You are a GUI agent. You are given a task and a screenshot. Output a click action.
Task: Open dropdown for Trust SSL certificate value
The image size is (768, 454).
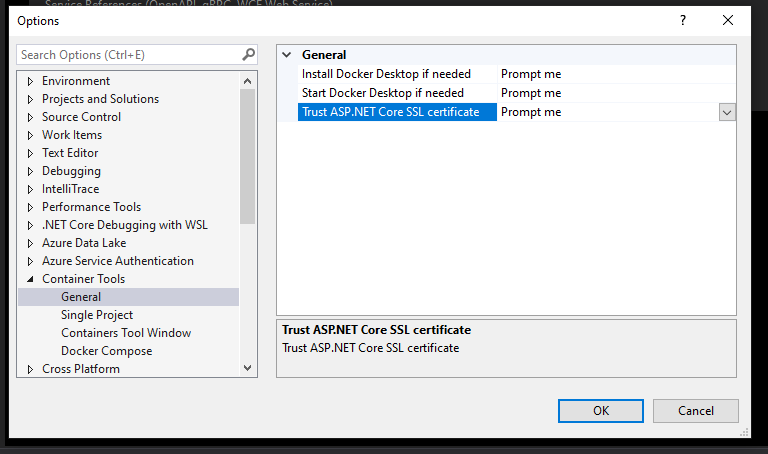coord(727,113)
